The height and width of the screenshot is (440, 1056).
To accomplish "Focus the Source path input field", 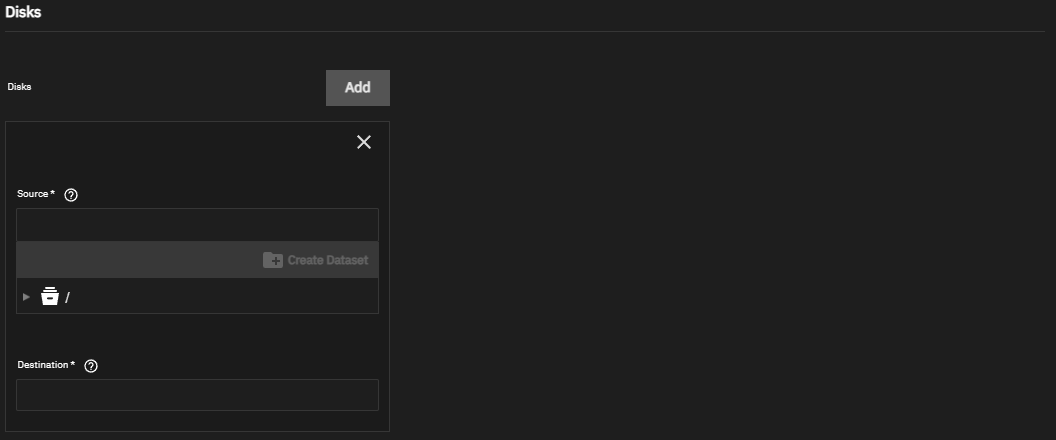I will (197, 224).
